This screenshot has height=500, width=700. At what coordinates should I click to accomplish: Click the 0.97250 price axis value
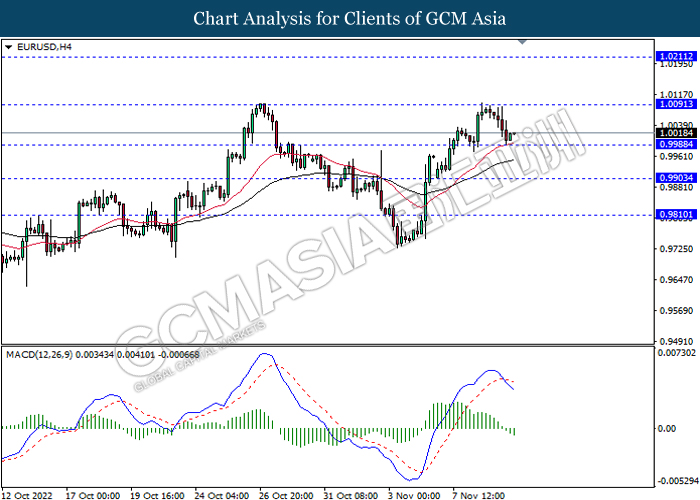[676, 249]
